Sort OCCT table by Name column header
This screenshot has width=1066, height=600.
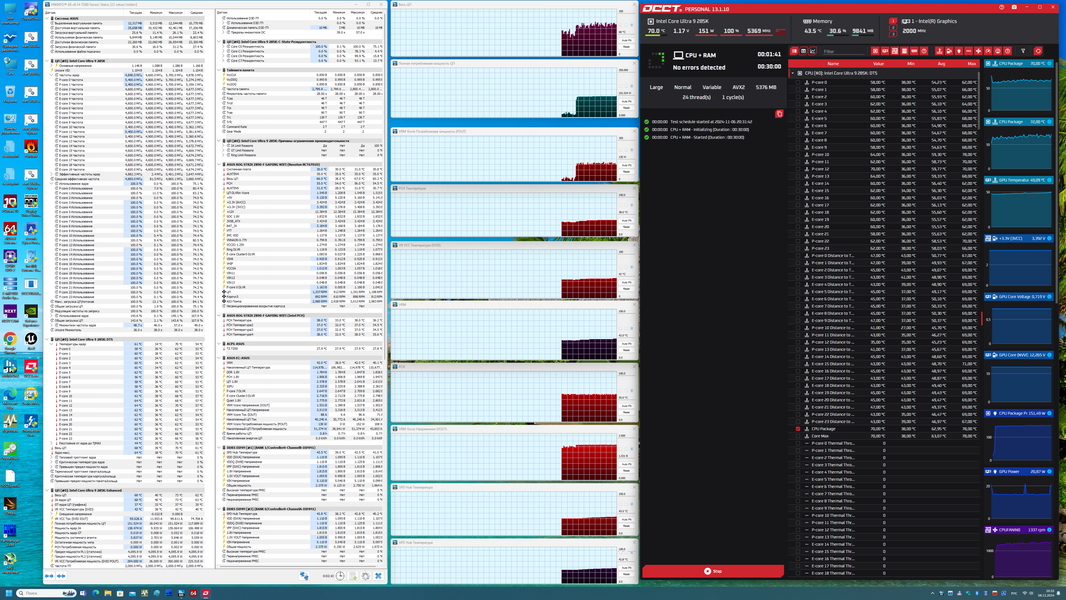(833, 63)
